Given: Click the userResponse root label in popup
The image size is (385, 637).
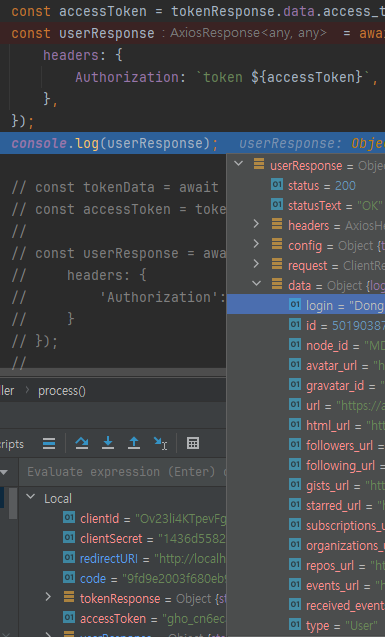Looking at the screenshot, I should (306, 165).
